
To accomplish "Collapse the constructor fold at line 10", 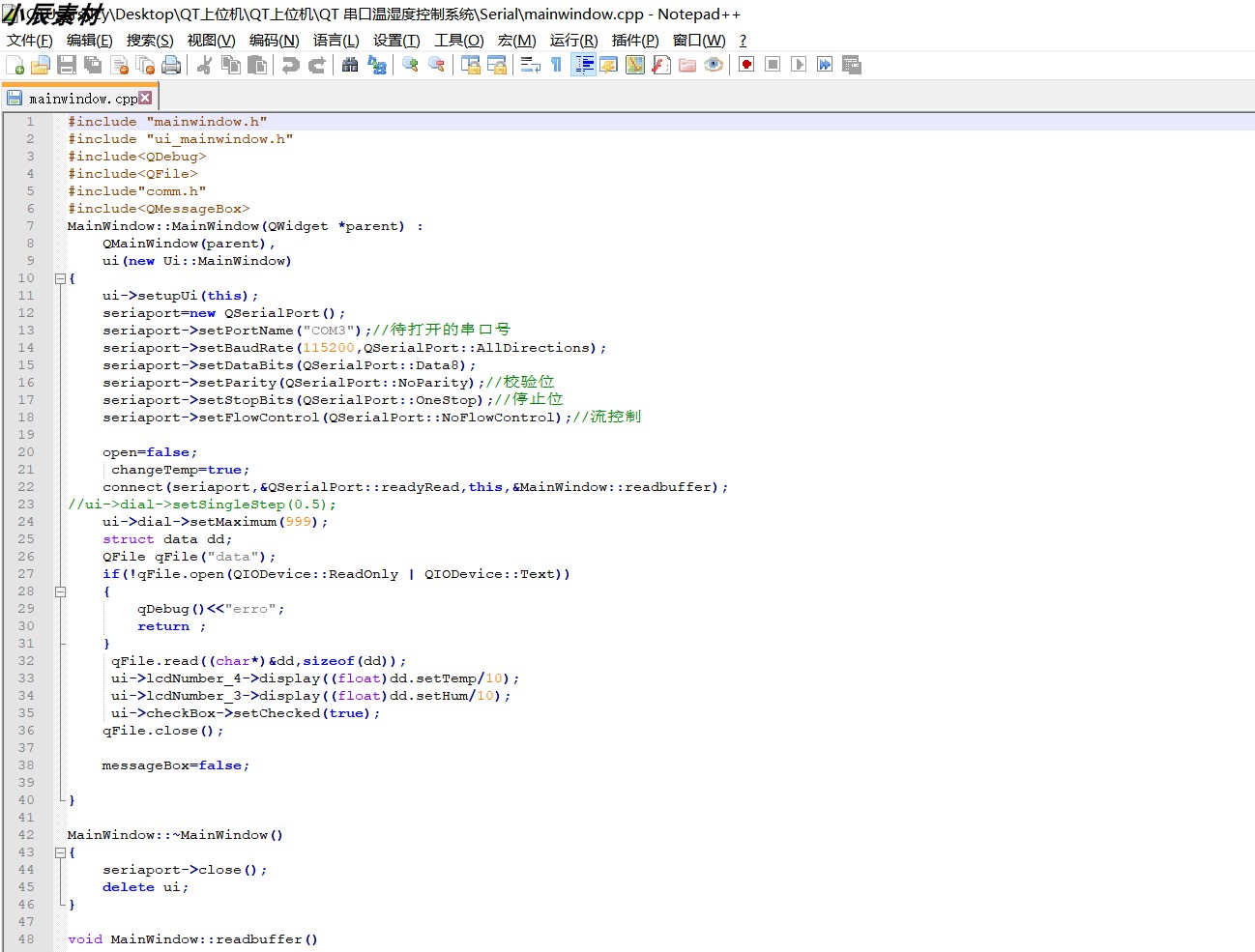I will [60, 278].
